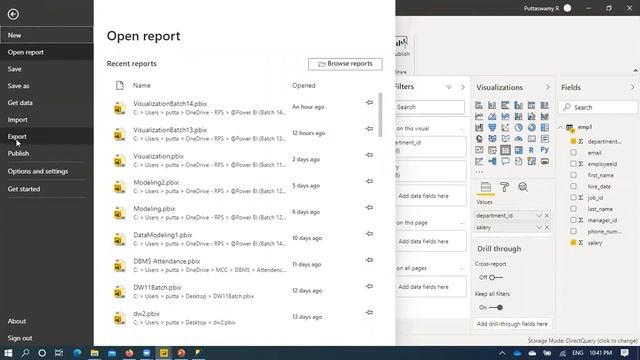Viewport: 640px width, 360px height.
Task: Collapse the Fields pane chevron
Action: coord(632,87)
